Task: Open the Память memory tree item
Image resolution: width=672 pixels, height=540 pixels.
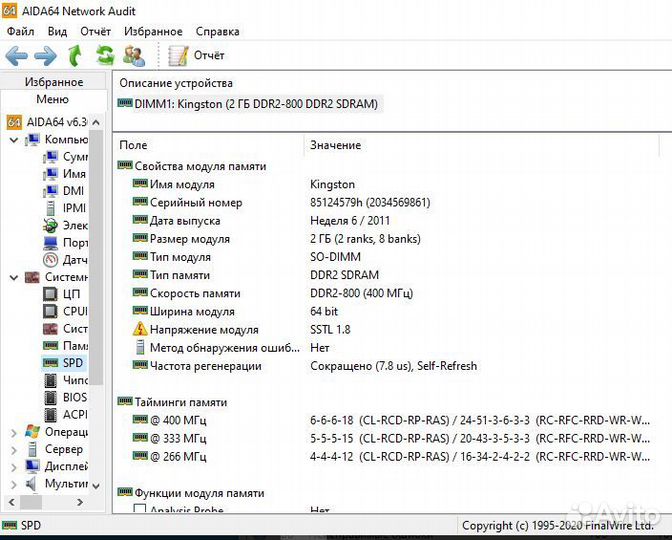Action: pos(66,346)
